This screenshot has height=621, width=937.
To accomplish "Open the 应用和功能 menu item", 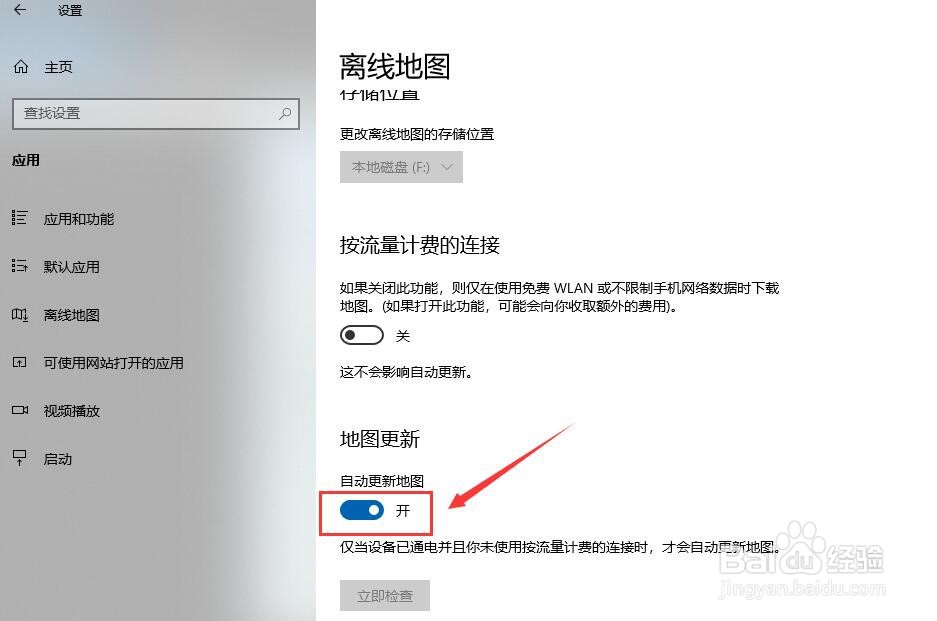I will pos(78,219).
